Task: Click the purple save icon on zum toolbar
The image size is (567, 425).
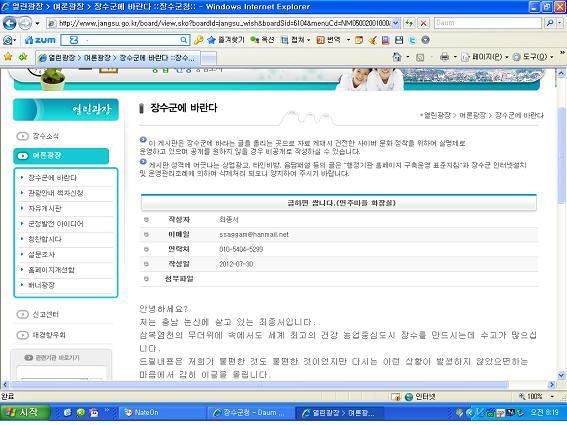Action: click(385, 40)
